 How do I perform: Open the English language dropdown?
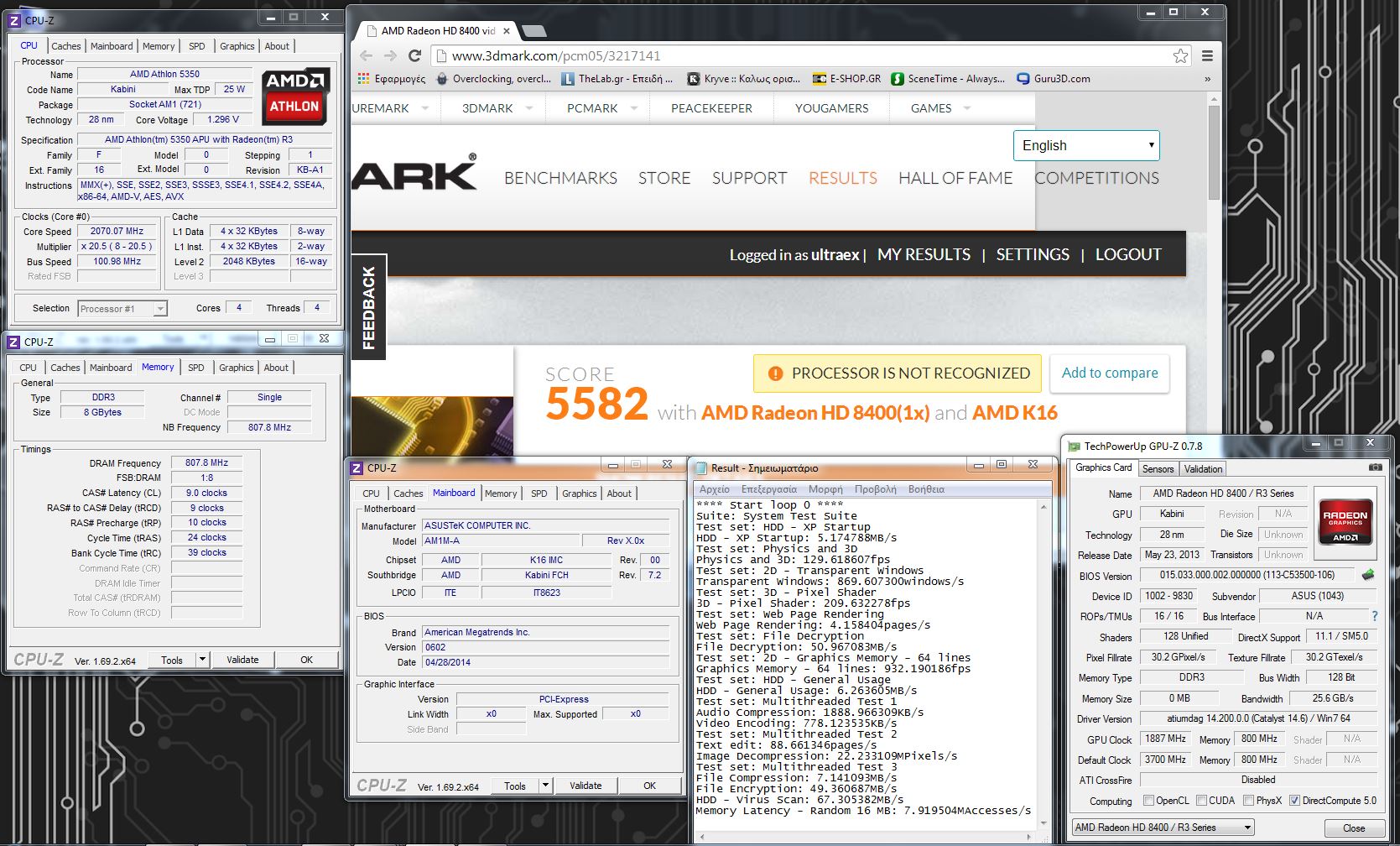(1086, 145)
